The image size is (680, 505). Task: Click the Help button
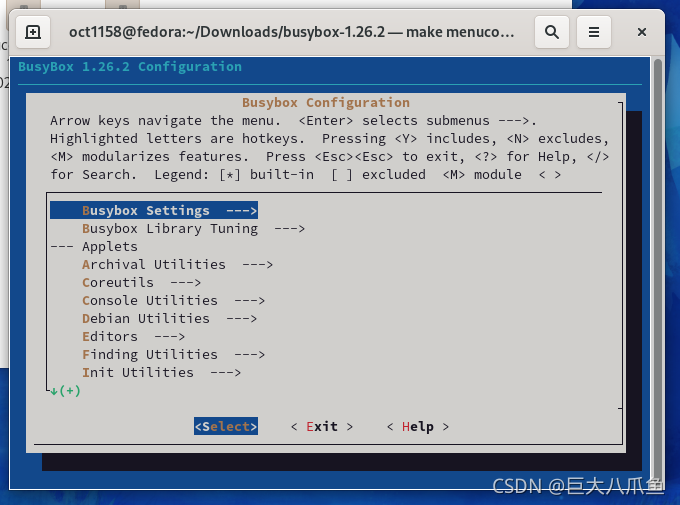(418, 426)
